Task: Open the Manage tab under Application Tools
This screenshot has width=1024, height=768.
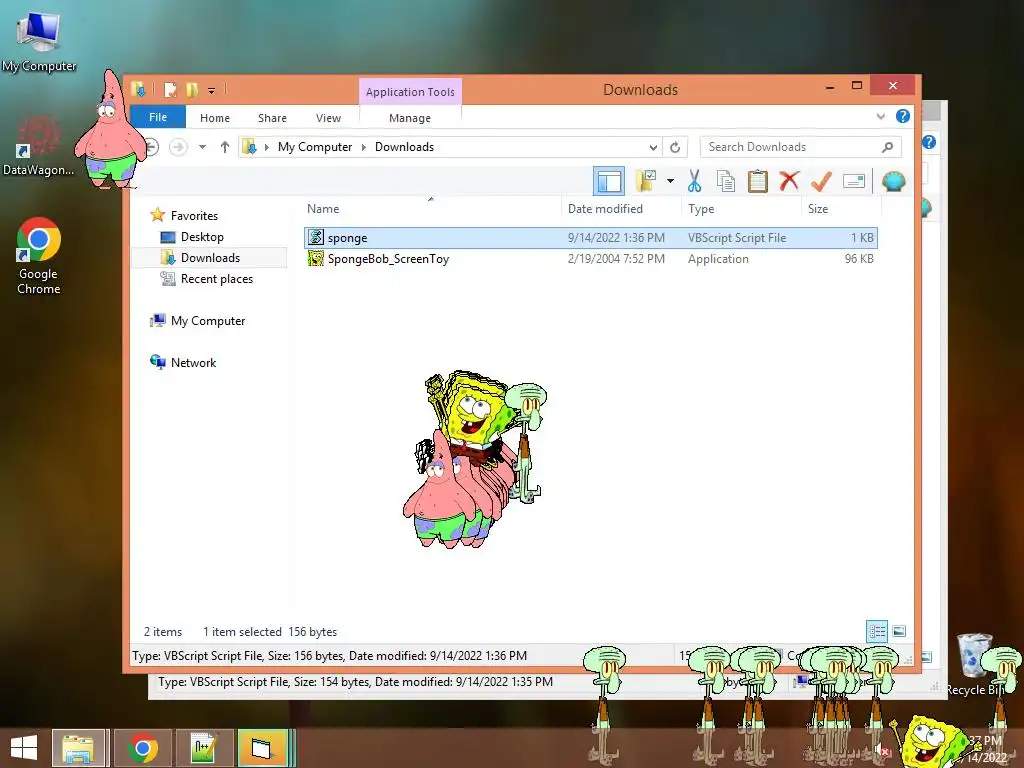Action: click(410, 118)
